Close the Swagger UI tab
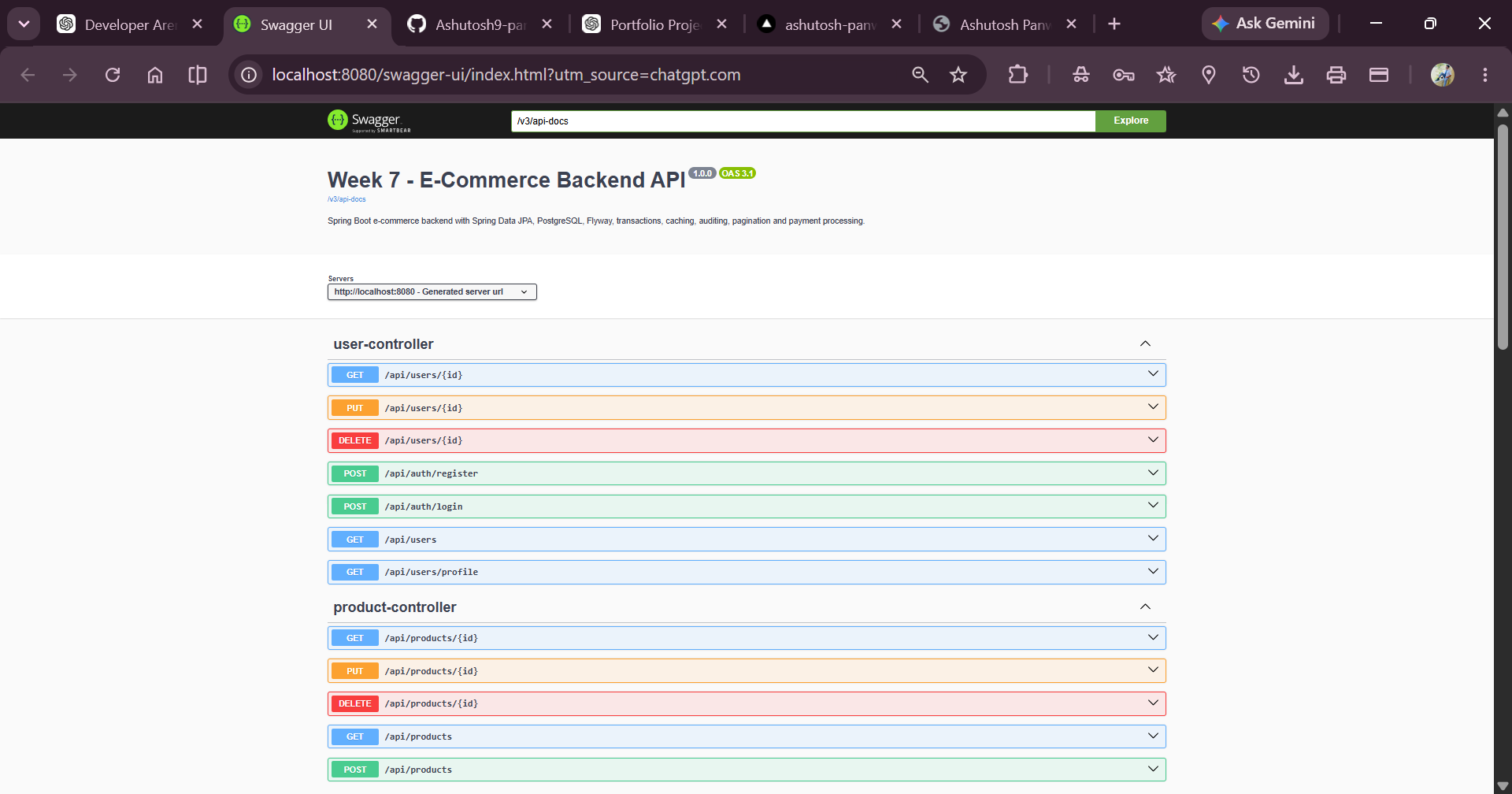Screen dimensions: 1512x794 tap(372, 24)
